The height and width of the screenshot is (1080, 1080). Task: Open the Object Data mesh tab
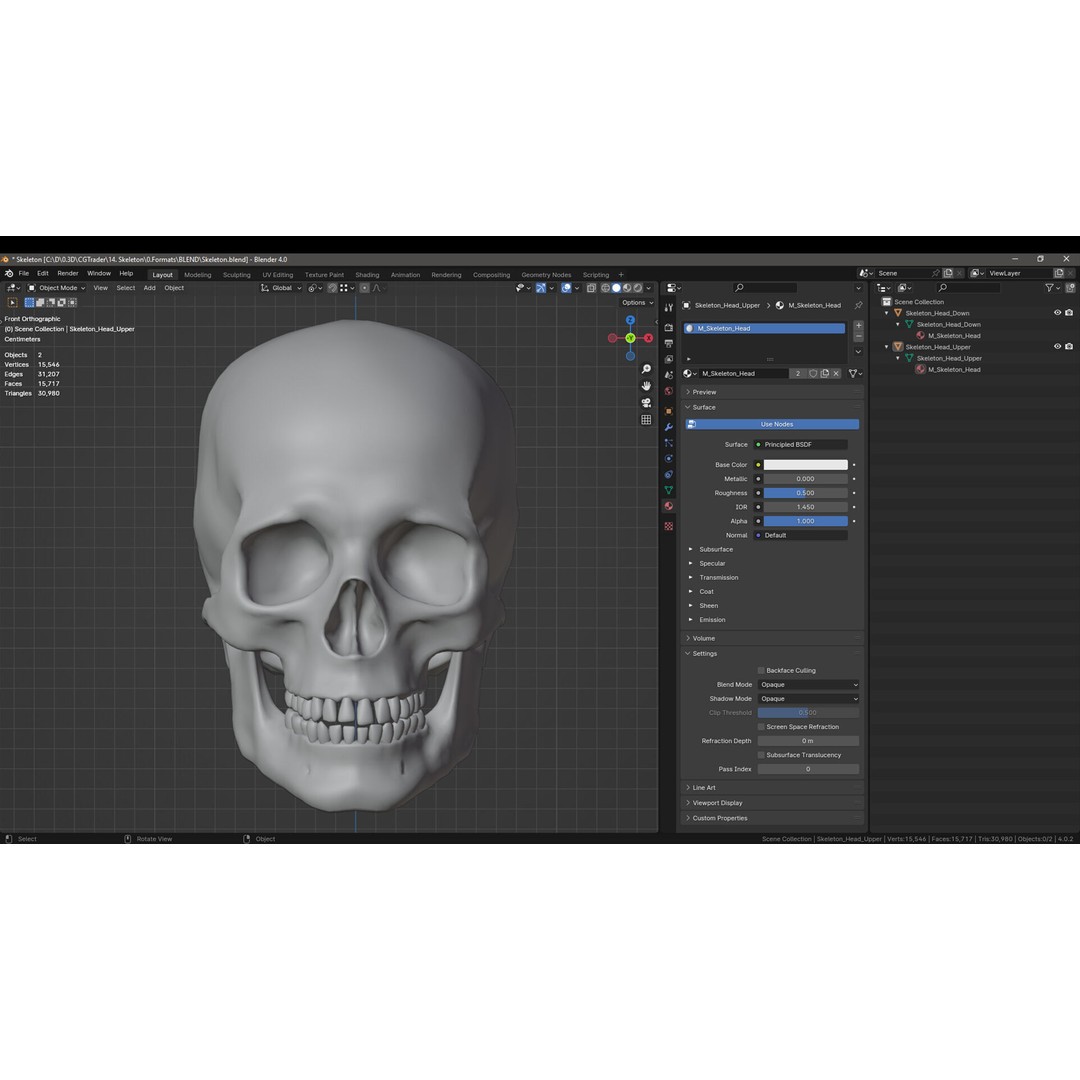click(668, 490)
